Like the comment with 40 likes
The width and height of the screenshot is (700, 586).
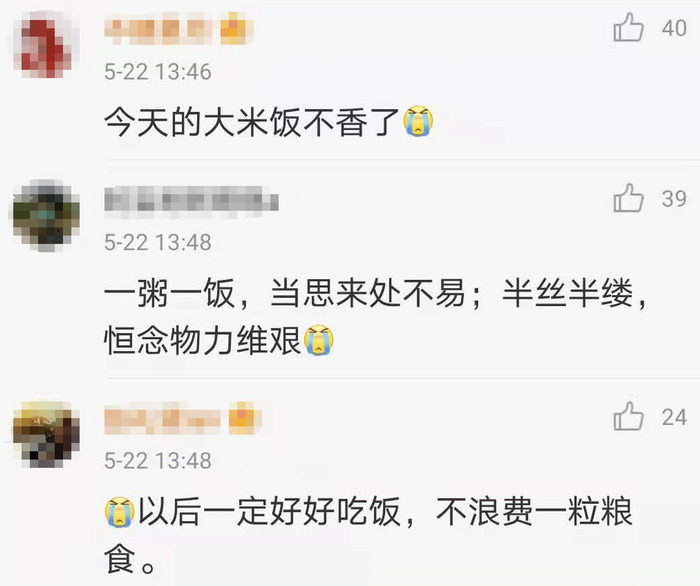point(628,28)
